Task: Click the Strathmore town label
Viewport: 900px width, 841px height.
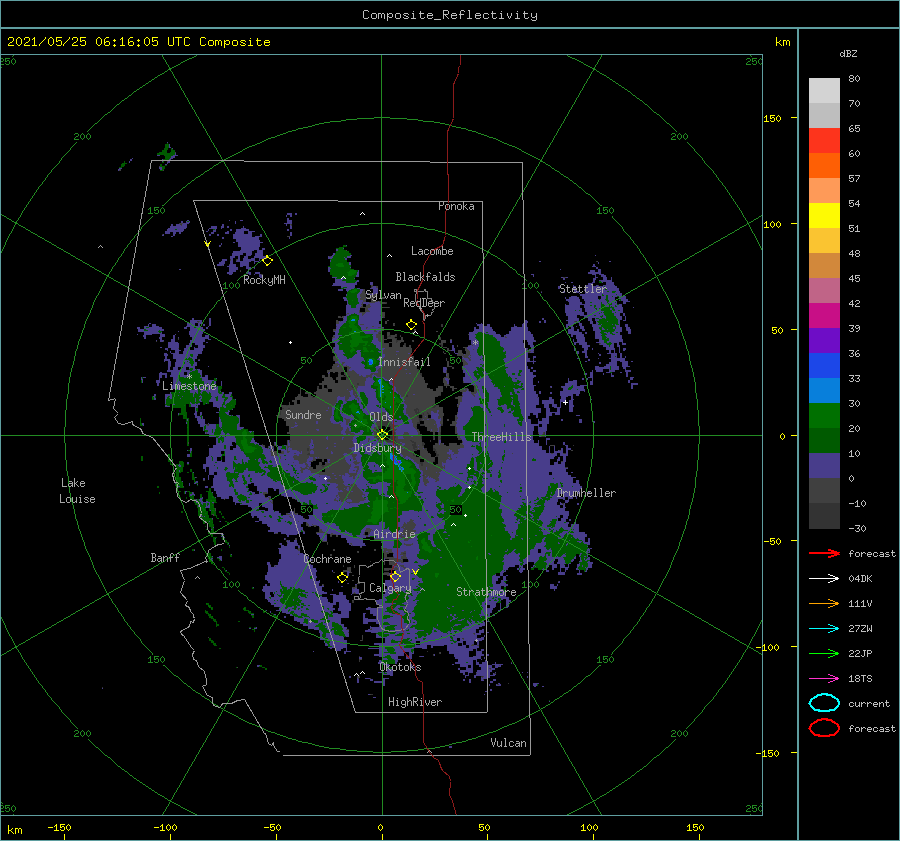Action: click(x=486, y=592)
